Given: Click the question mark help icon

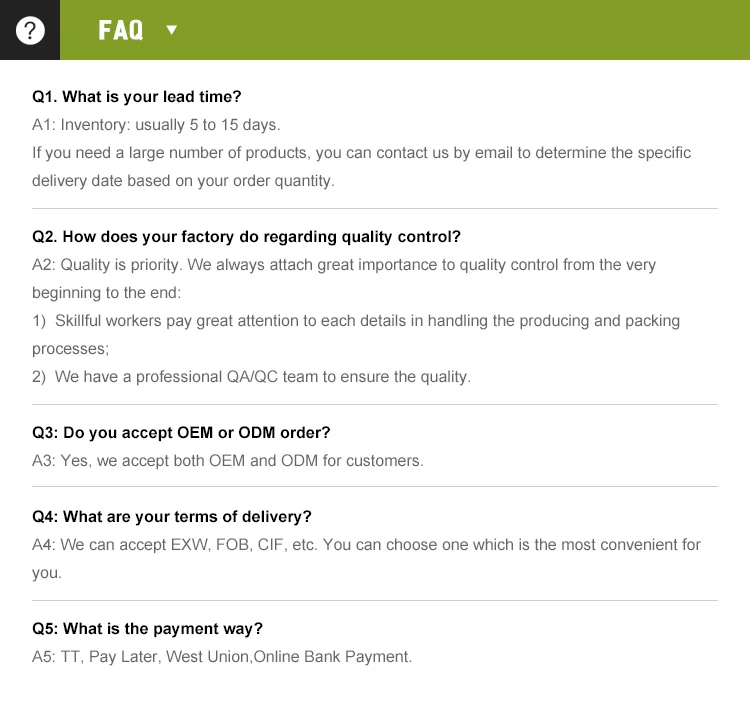Looking at the screenshot, I should coord(30,30).
